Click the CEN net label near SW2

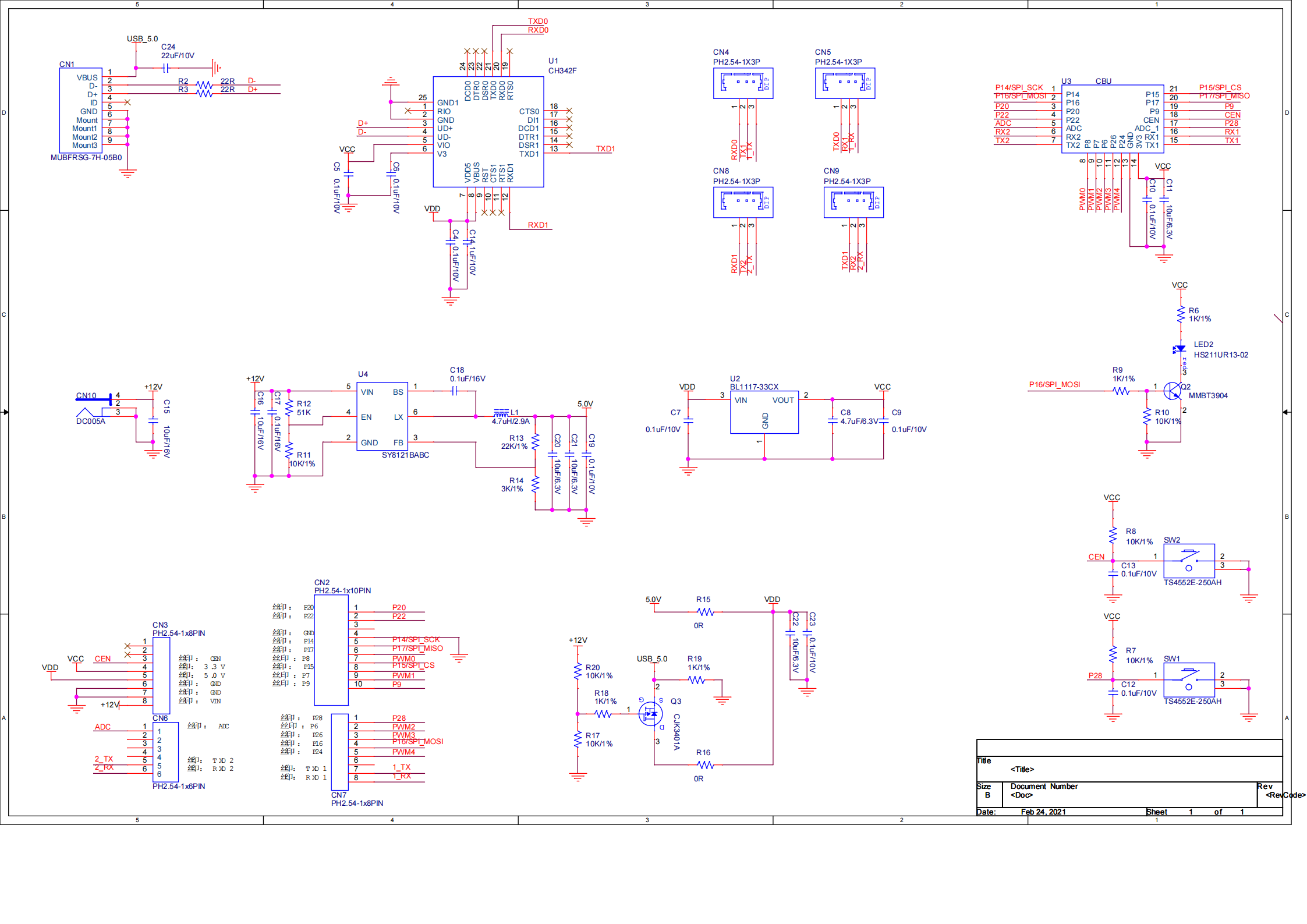1096,557
